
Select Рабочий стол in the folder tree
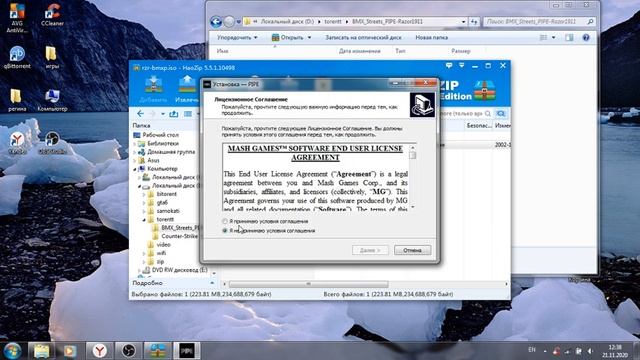160,135
